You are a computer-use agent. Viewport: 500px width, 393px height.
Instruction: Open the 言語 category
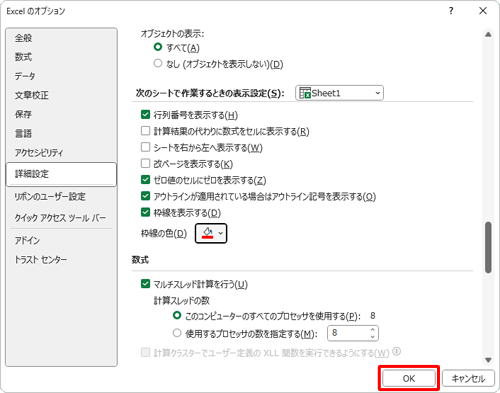[x=61, y=134]
